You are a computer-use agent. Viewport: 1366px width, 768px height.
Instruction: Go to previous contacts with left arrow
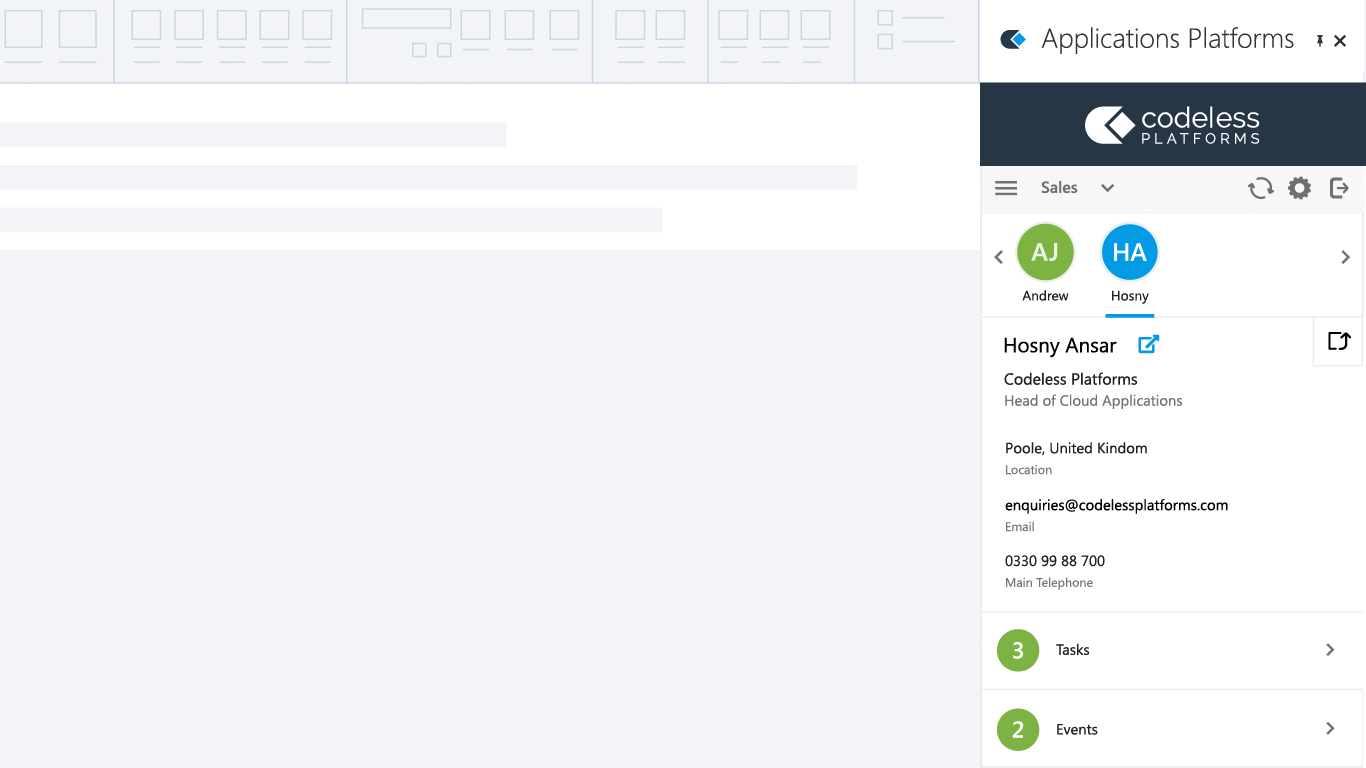pos(998,257)
